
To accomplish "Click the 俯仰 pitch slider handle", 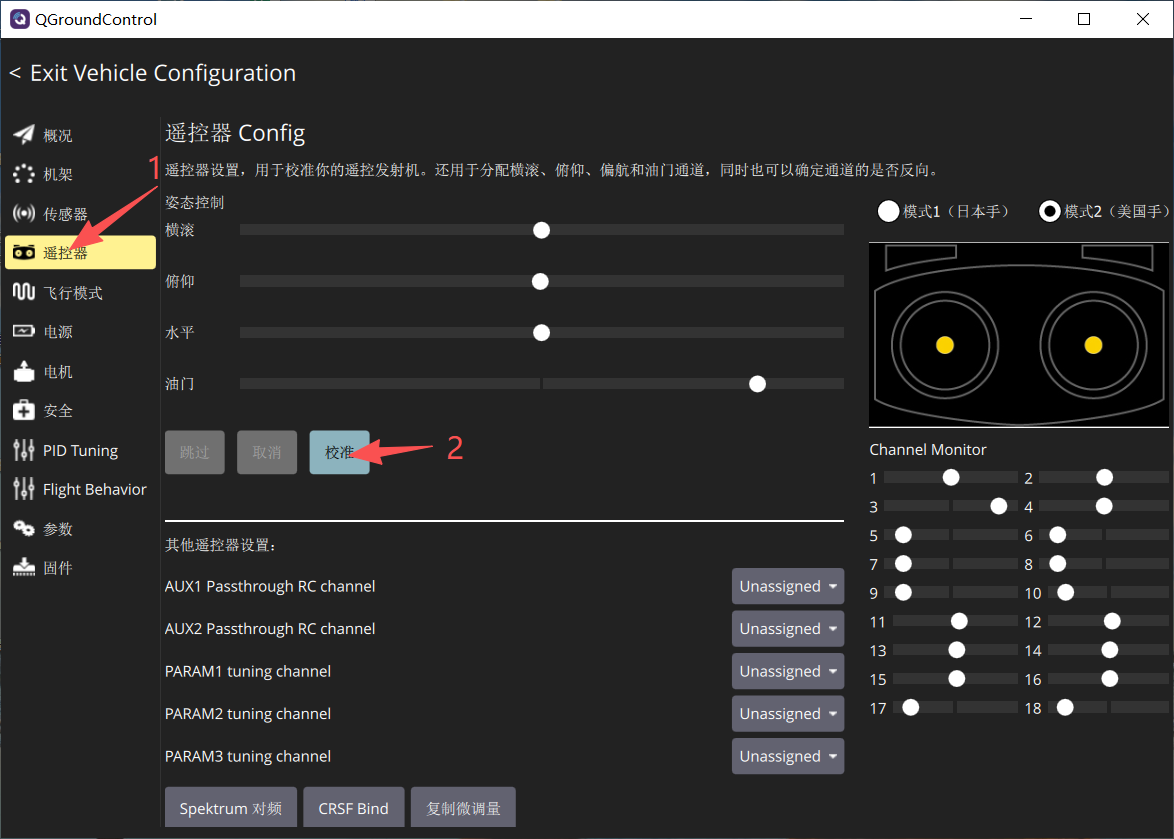I will click(540, 281).
